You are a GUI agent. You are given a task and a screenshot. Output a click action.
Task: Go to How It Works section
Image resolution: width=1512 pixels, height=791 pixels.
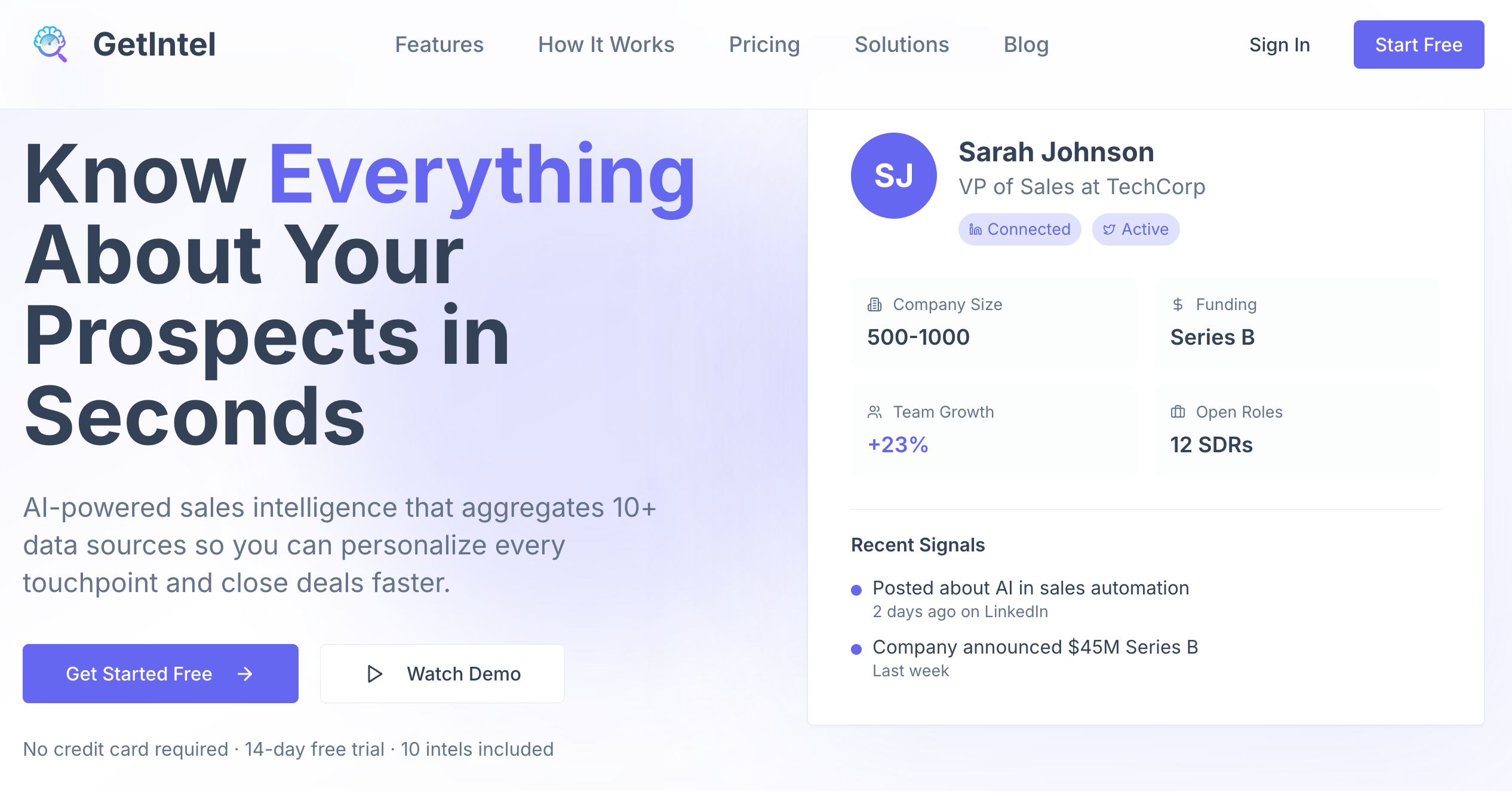click(x=606, y=45)
